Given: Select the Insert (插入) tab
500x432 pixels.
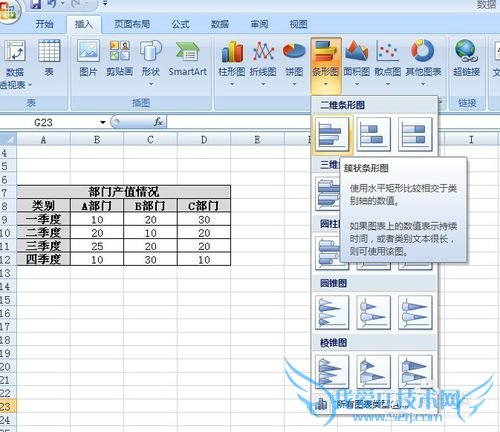Looking at the screenshot, I should (x=84, y=24).
